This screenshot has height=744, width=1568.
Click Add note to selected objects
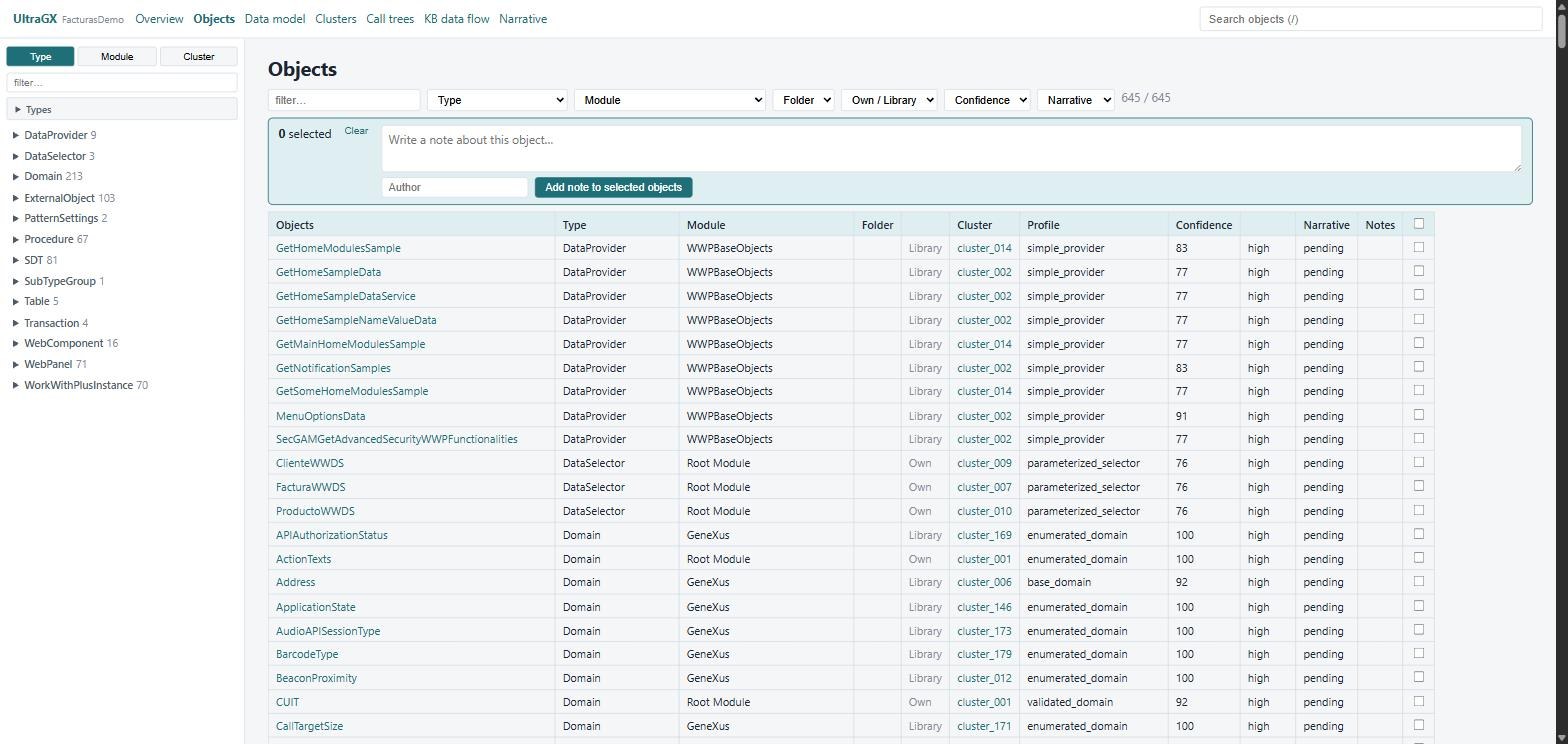pyautogui.click(x=613, y=187)
